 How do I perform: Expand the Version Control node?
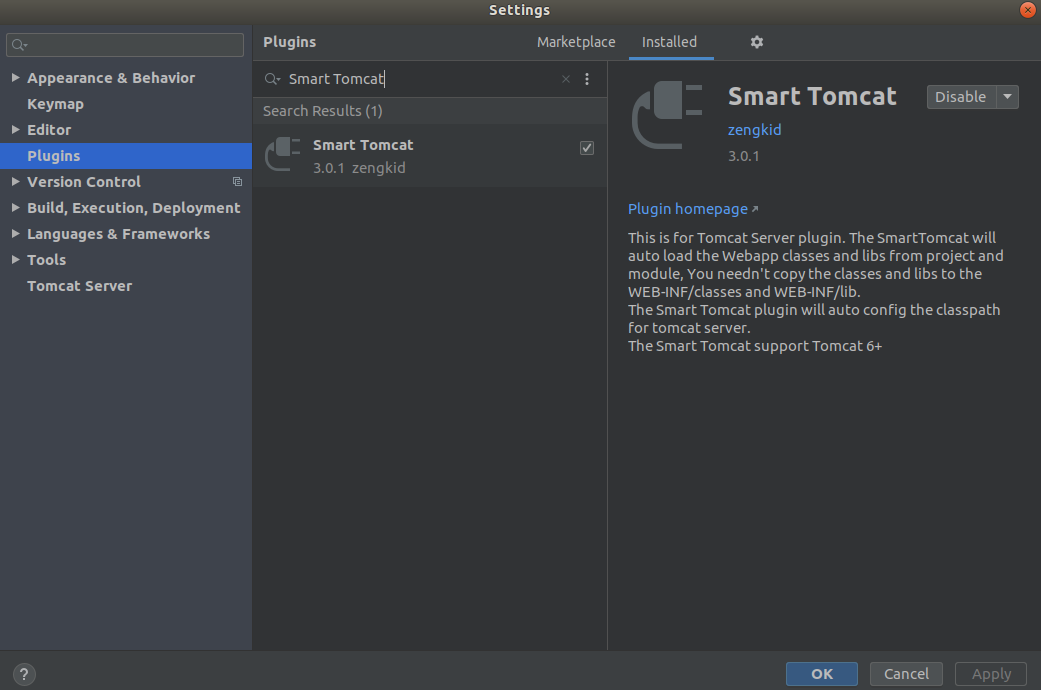(x=15, y=181)
